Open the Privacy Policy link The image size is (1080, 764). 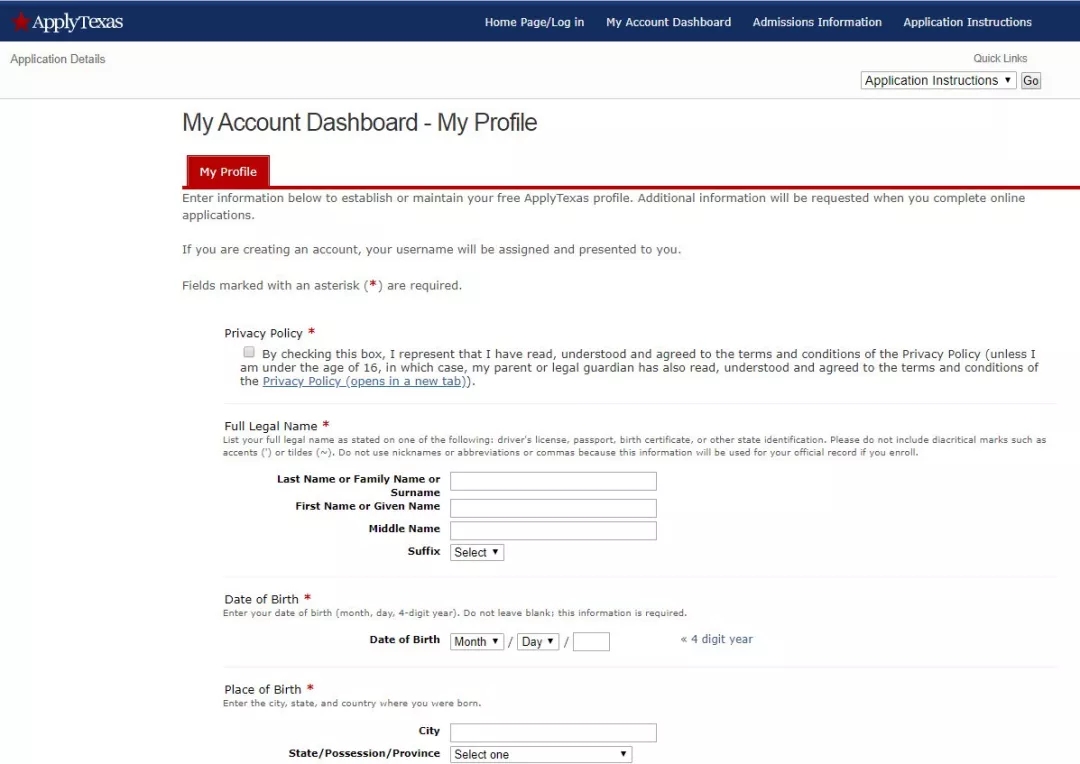point(364,381)
